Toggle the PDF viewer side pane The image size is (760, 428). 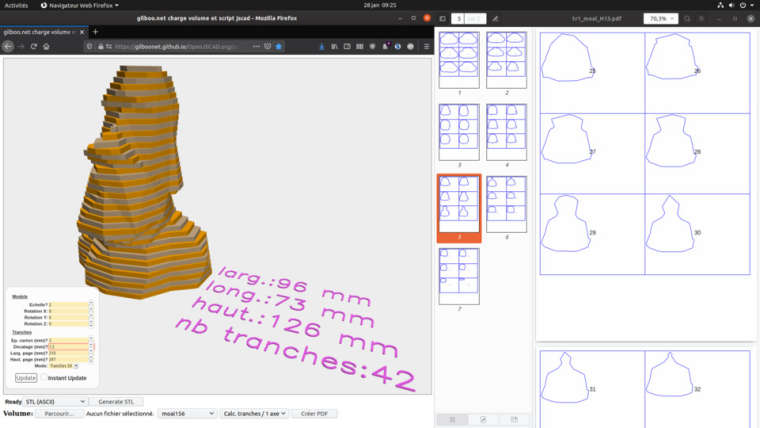[x=443, y=18]
